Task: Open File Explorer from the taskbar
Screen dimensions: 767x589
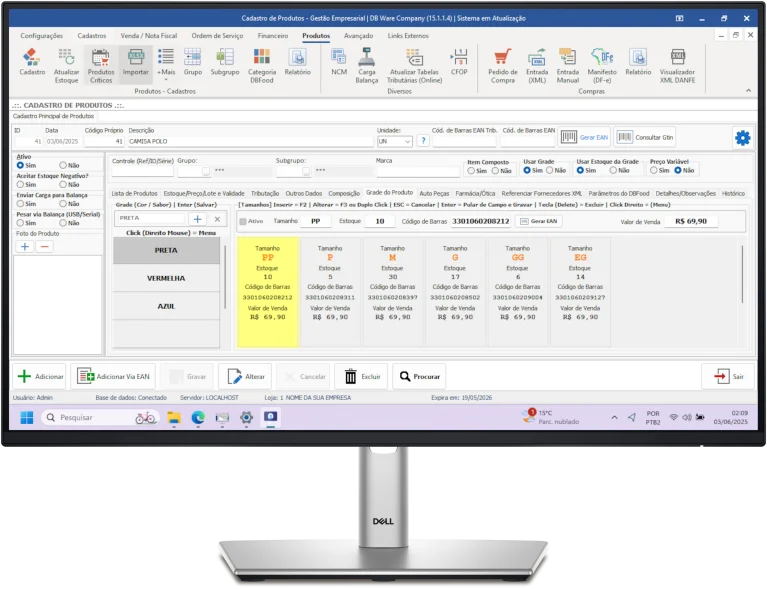Action: [x=173, y=417]
